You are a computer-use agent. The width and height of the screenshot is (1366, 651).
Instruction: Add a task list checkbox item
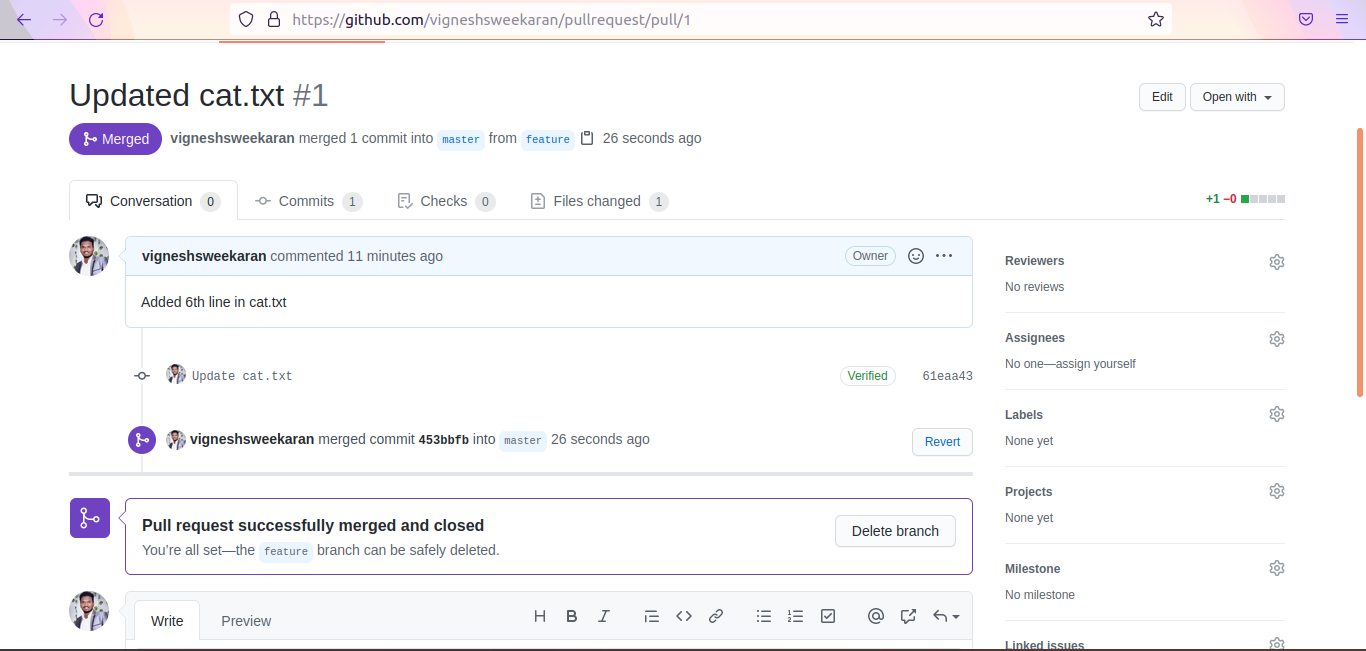coord(828,617)
